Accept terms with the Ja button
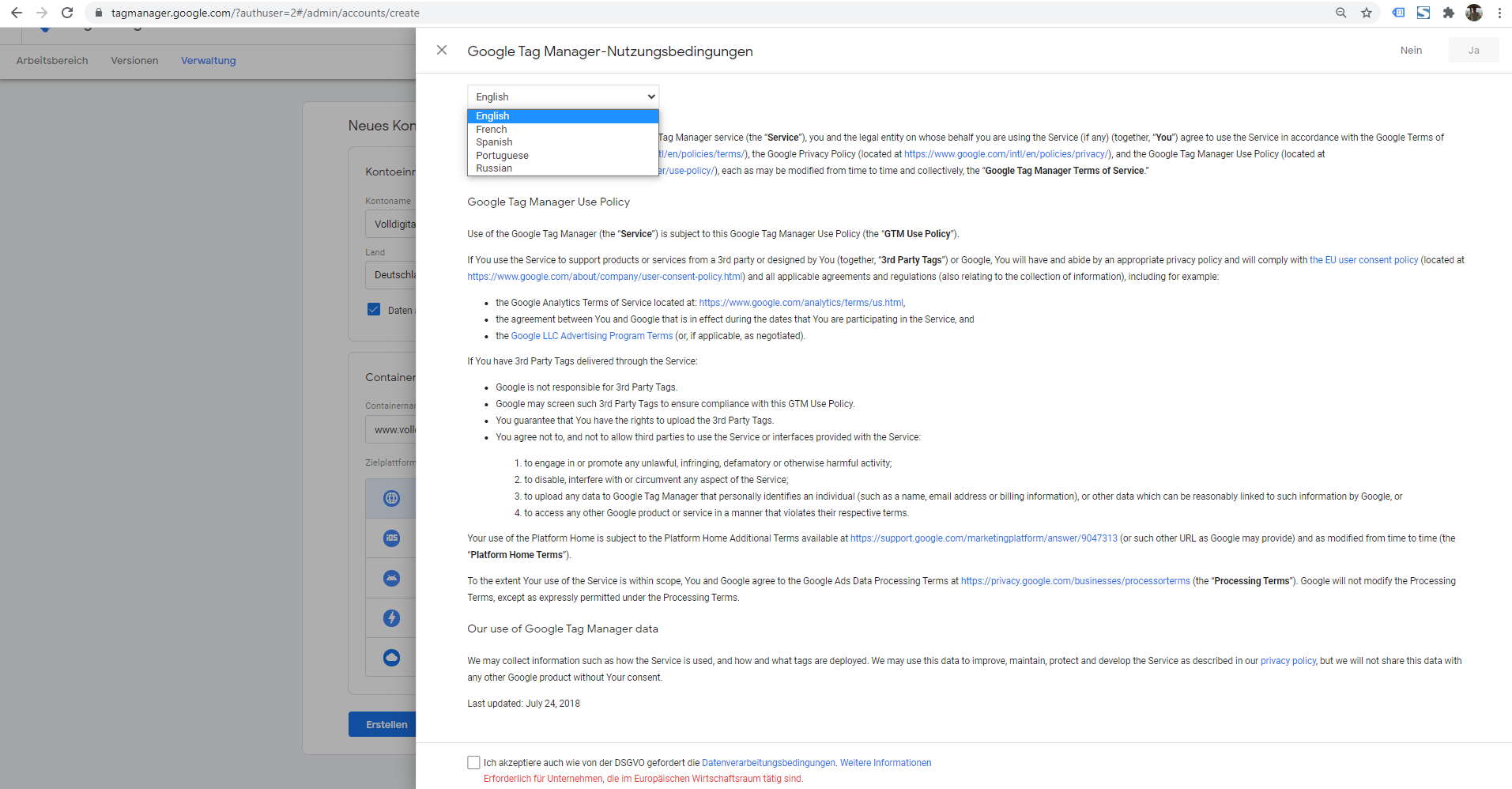 pos(1473,50)
